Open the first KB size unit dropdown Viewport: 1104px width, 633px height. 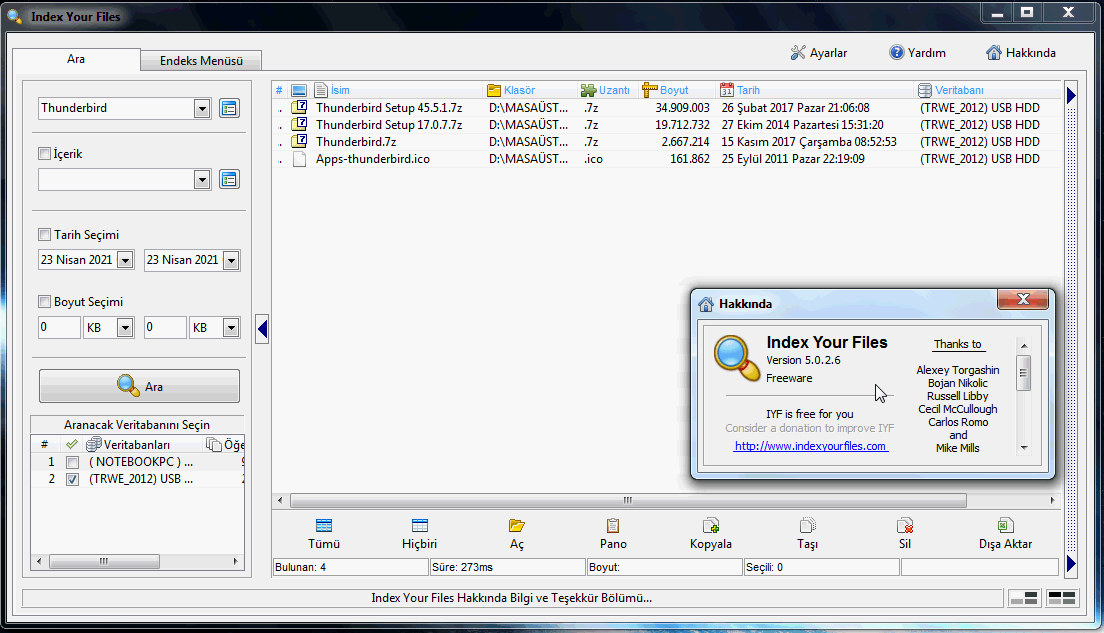pyautogui.click(x=125, y=327)
